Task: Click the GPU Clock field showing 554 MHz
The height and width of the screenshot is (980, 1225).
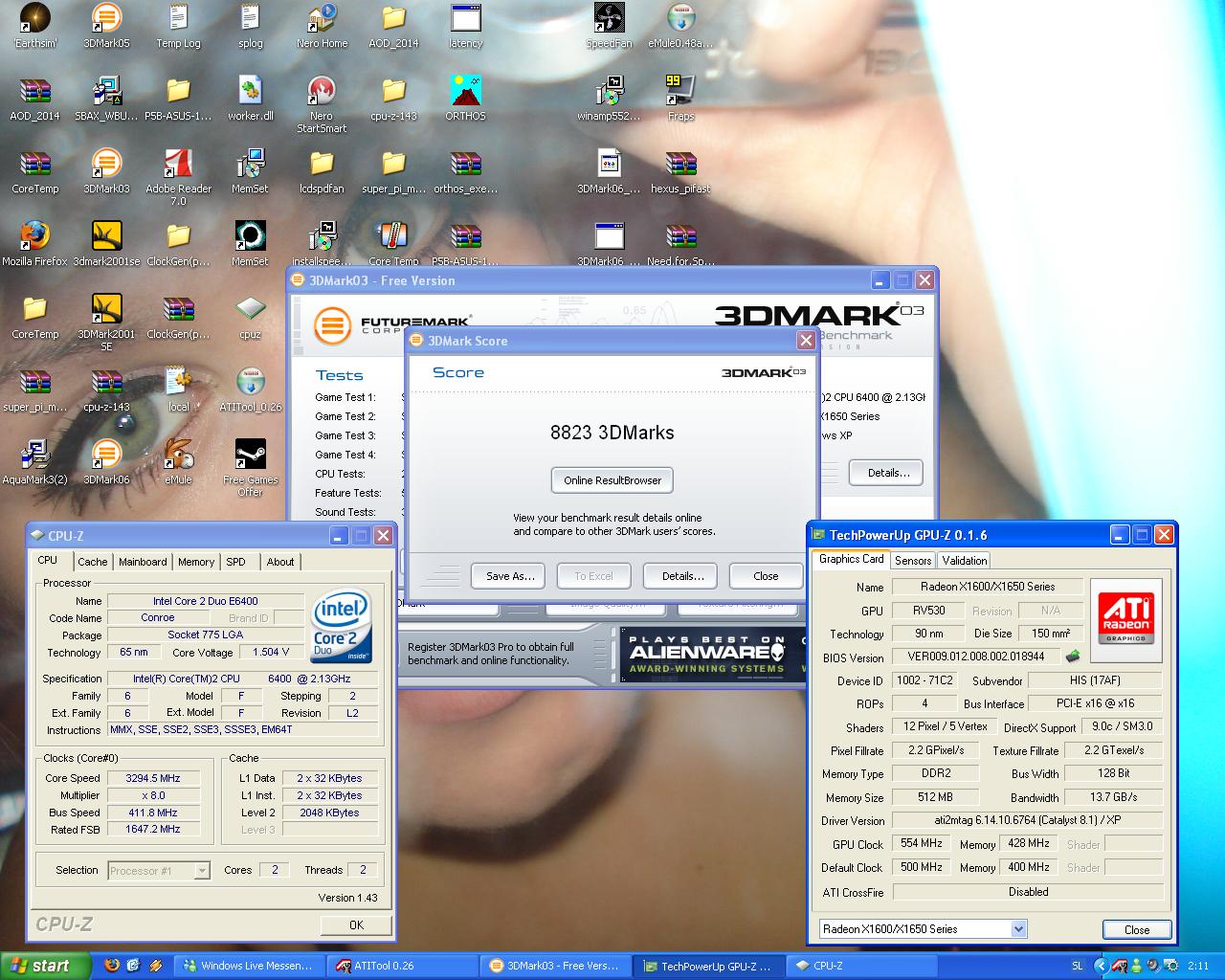Action: [922, 843]
